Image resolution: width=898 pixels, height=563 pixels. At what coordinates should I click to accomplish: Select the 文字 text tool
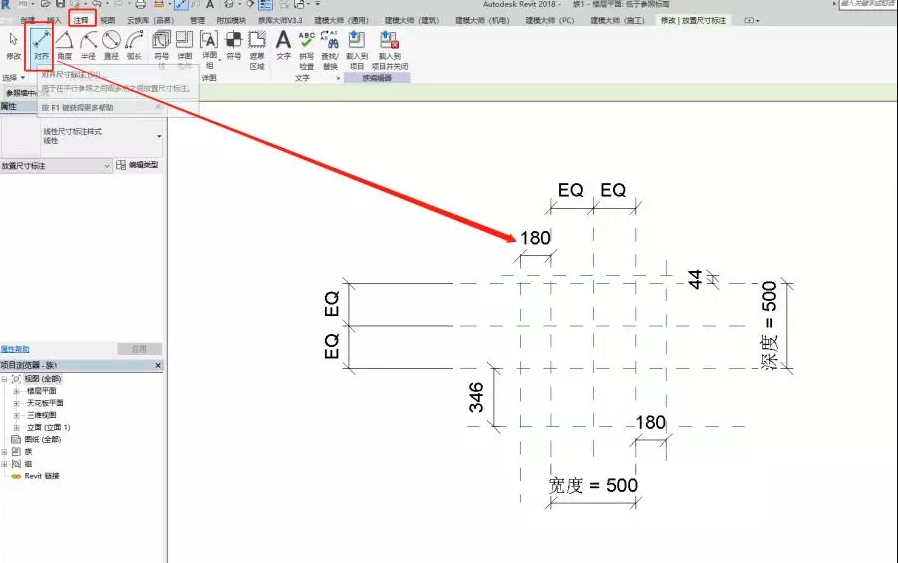[x=283, y=46]
